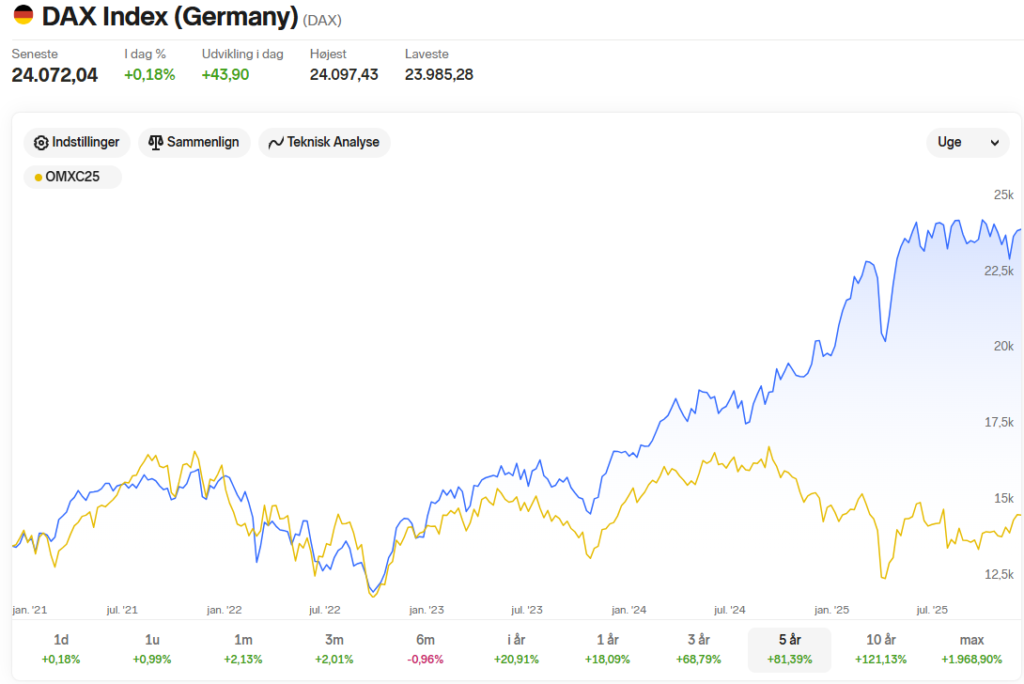The width and height of the screenshot is (1024, 684).
Task: Show the max time range
Action: [972, 649]
